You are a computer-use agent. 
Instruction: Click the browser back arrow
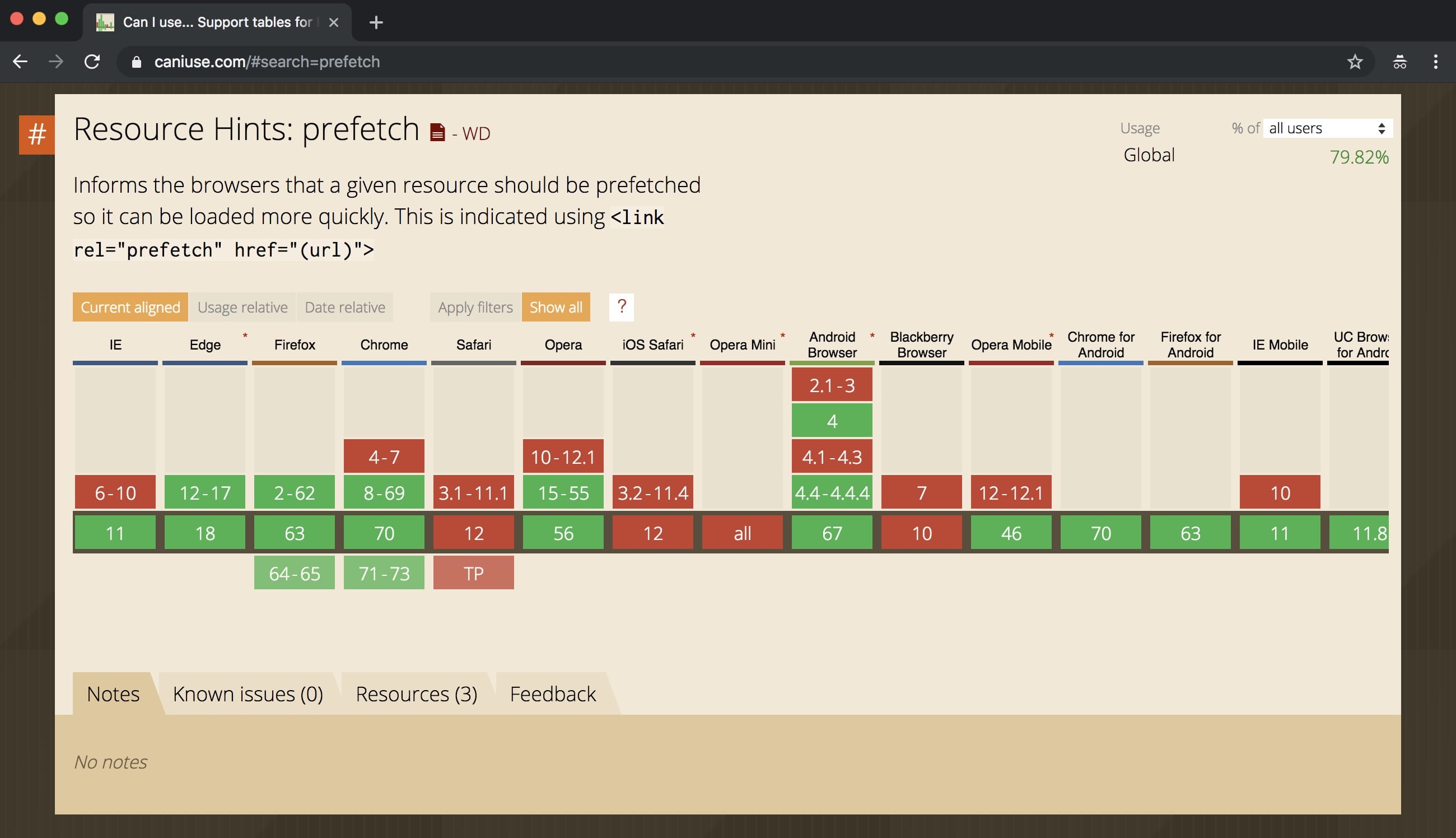(20, 62)
